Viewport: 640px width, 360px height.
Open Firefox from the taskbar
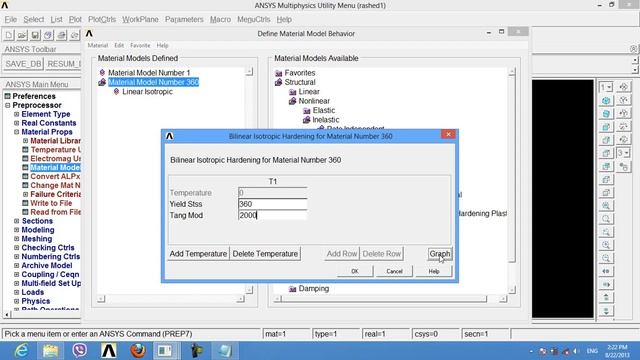(138, 351)
